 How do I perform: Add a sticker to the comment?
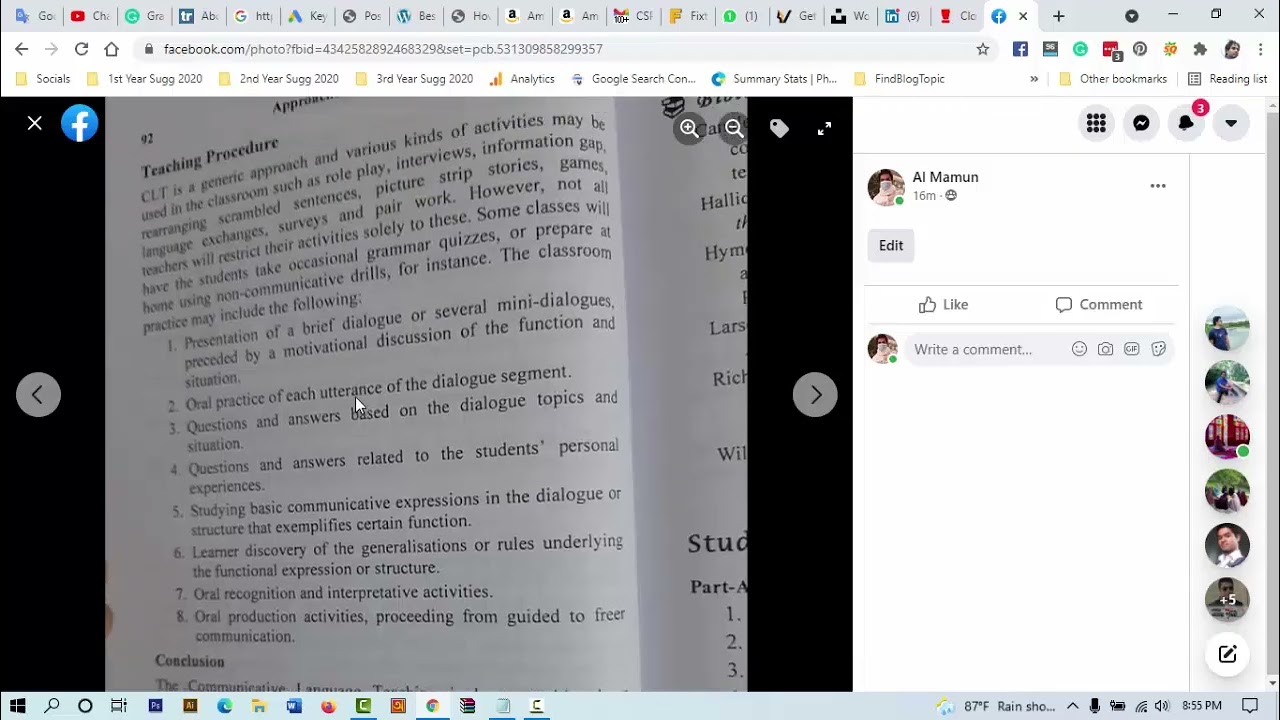(x=1158, y=349)
